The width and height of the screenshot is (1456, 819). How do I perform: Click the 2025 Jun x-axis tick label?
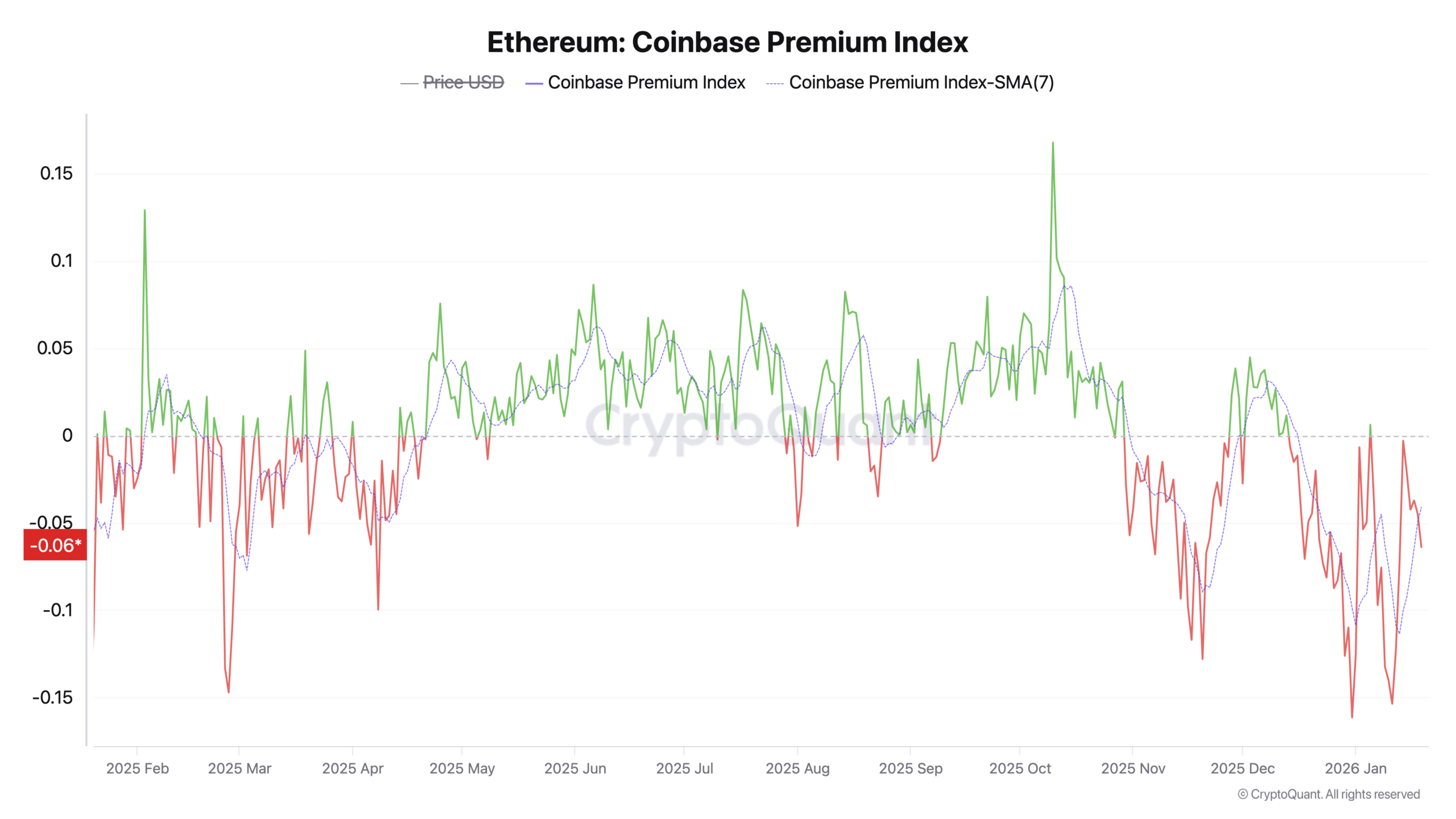(575, 768)
